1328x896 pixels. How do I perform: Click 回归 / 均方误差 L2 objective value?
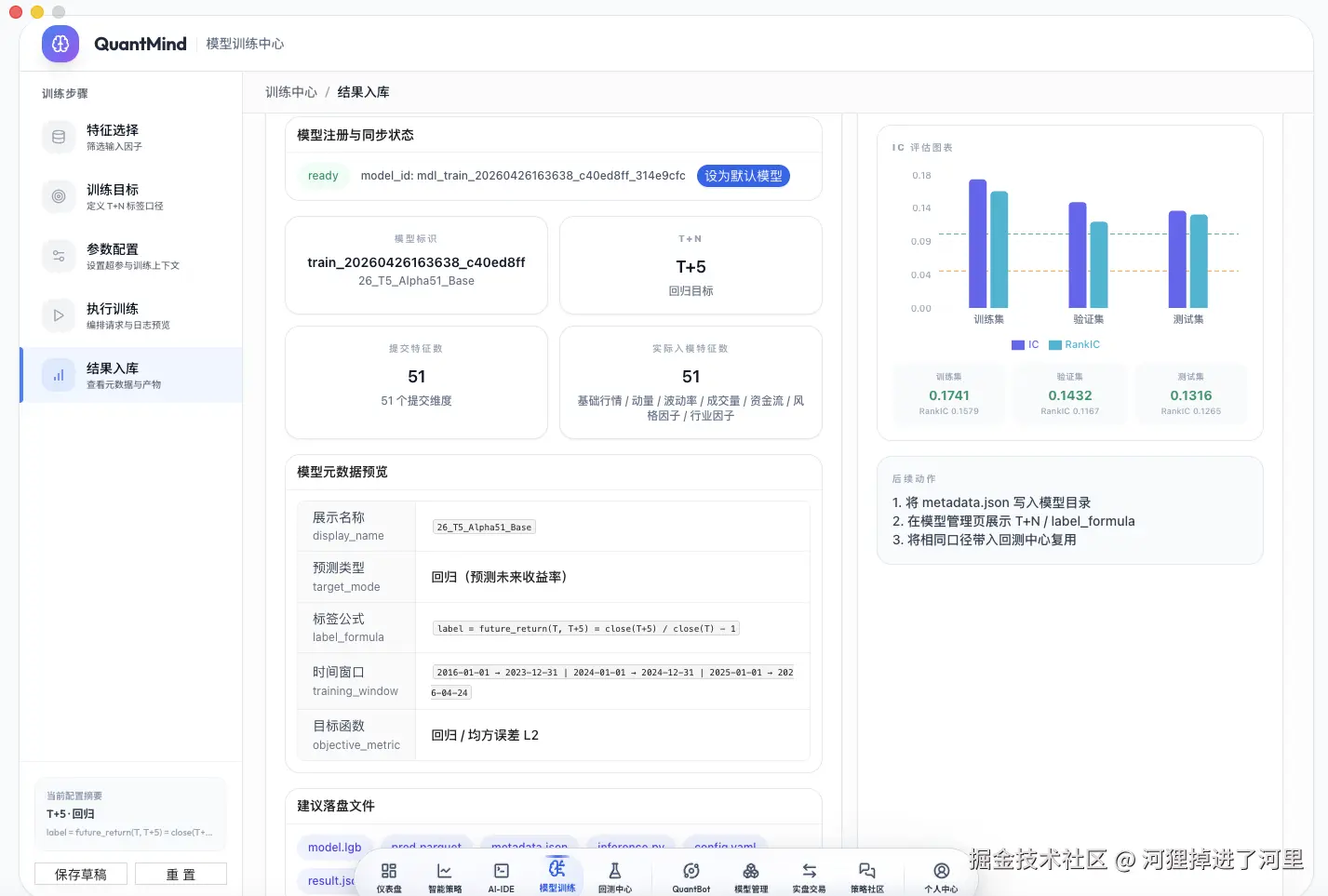pyautogui.click(x=485, y=735)
